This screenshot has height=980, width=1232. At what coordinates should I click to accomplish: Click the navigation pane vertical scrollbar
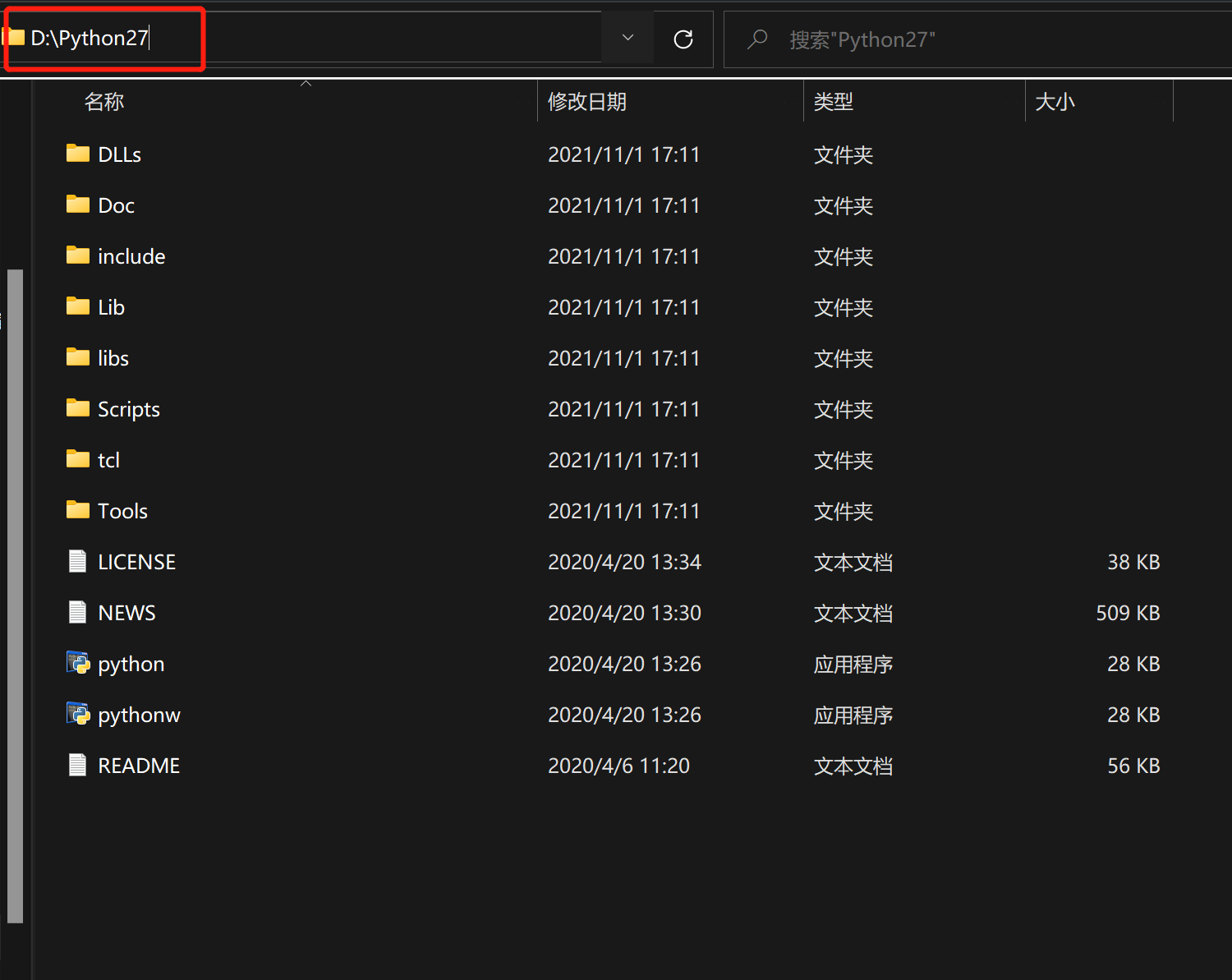(x=15, y=596)
